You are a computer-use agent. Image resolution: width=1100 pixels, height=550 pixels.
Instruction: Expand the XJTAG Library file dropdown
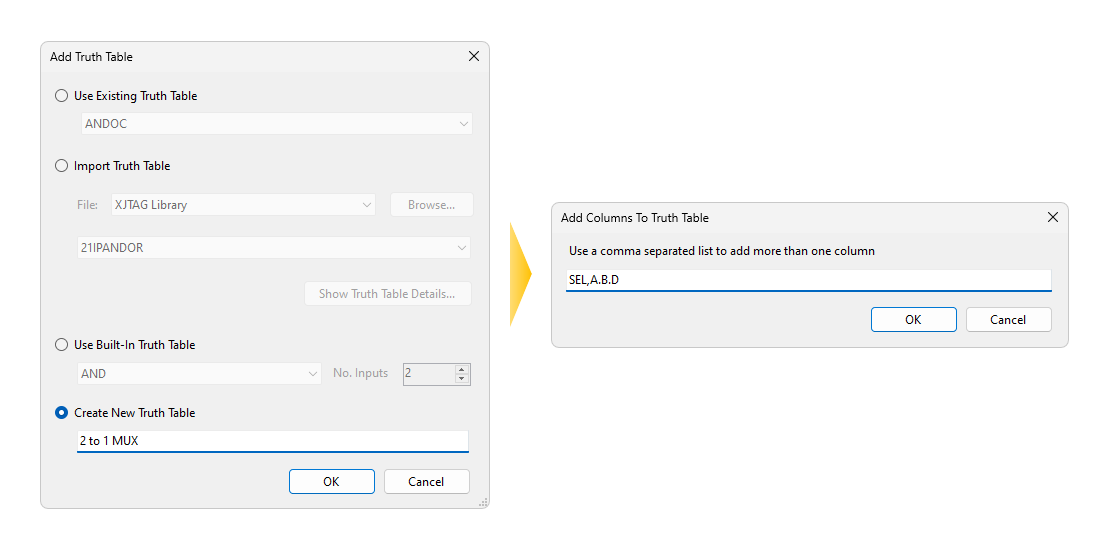242,205
